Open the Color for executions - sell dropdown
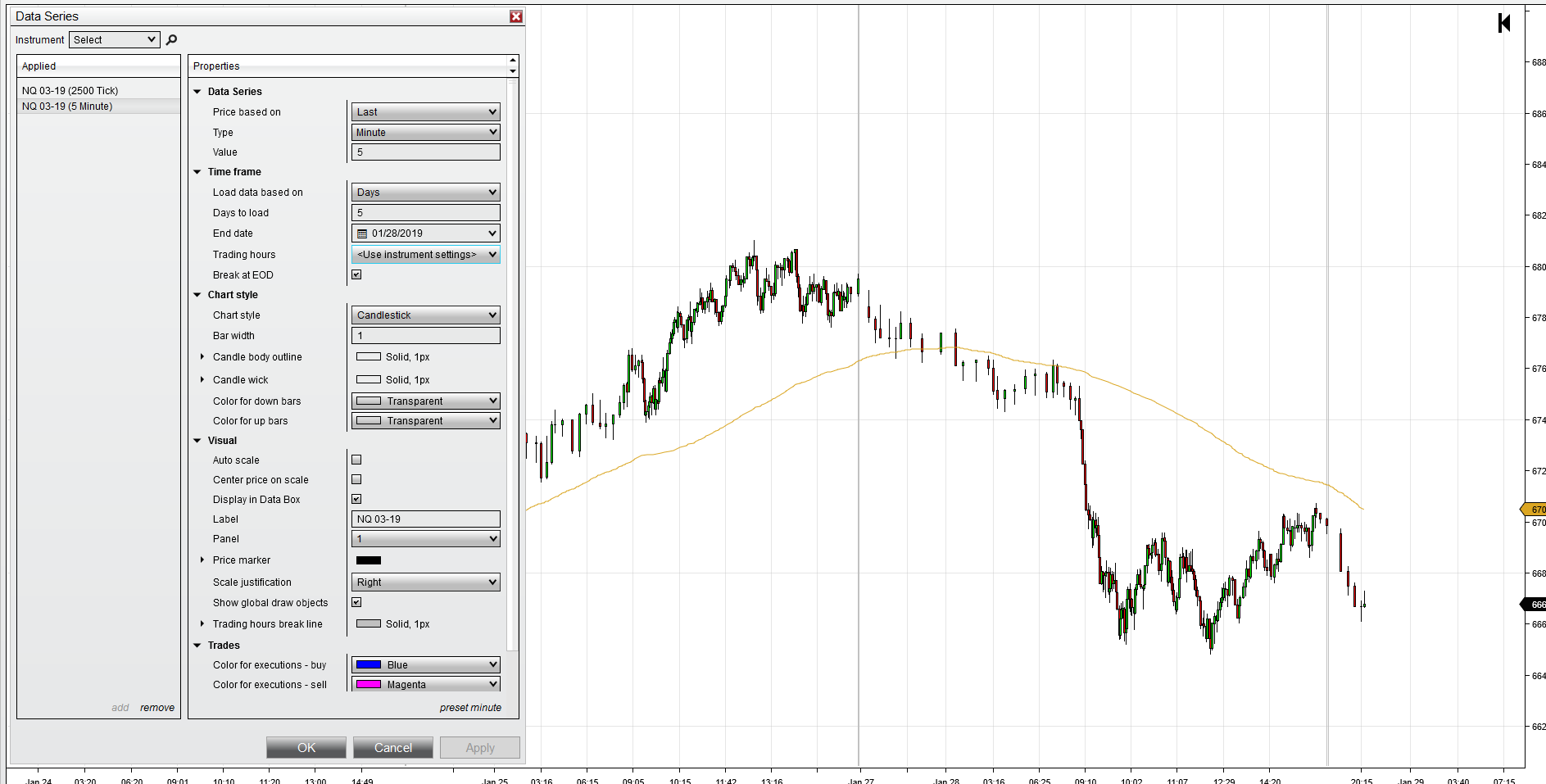Image resolution: width=1546 pixels, height=784 pixels. 426,684
